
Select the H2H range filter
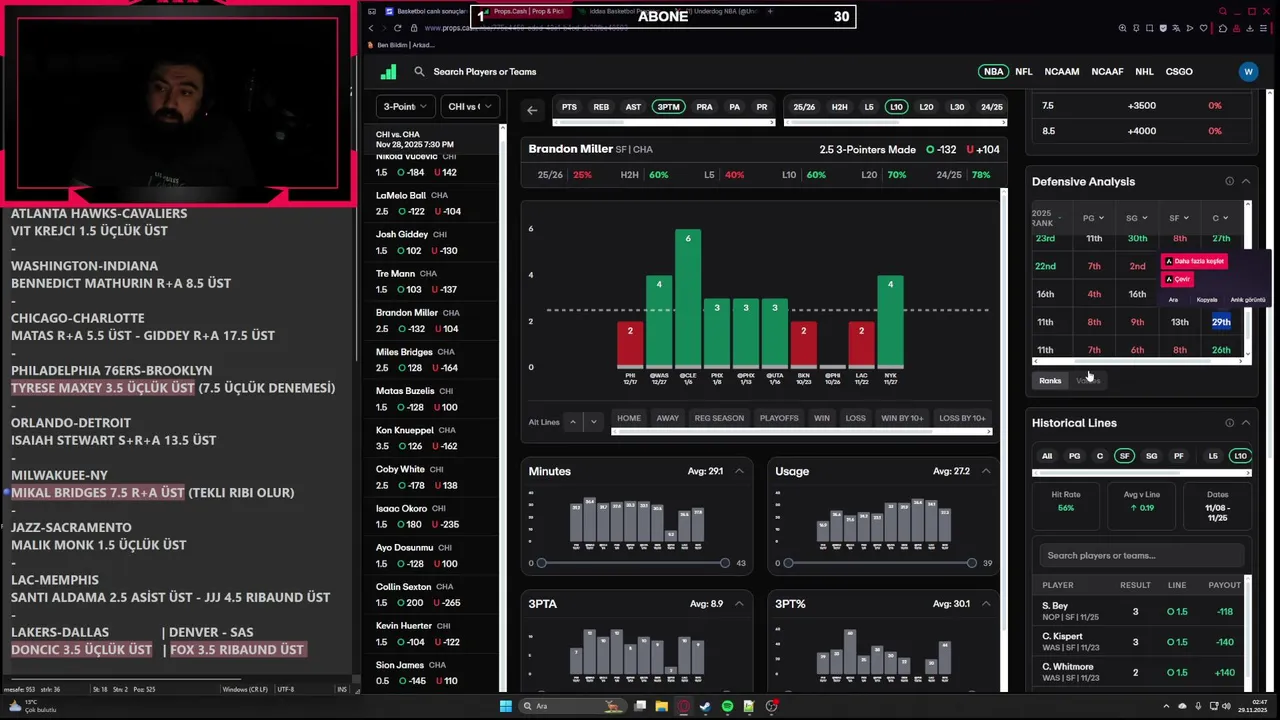point(840,107)
